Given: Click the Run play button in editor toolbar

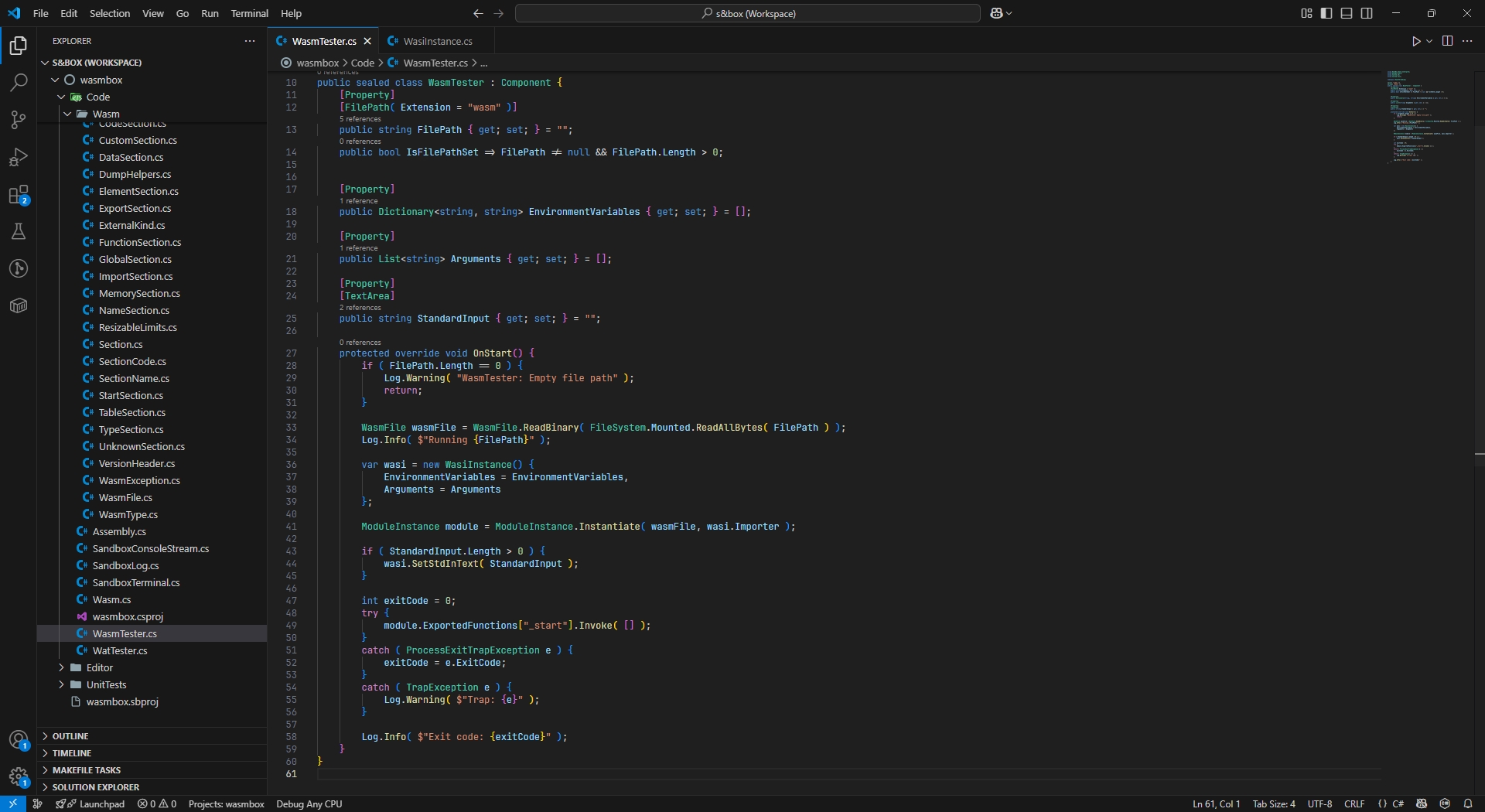Looking at the screenshot, I should [x=1415, y=41].
